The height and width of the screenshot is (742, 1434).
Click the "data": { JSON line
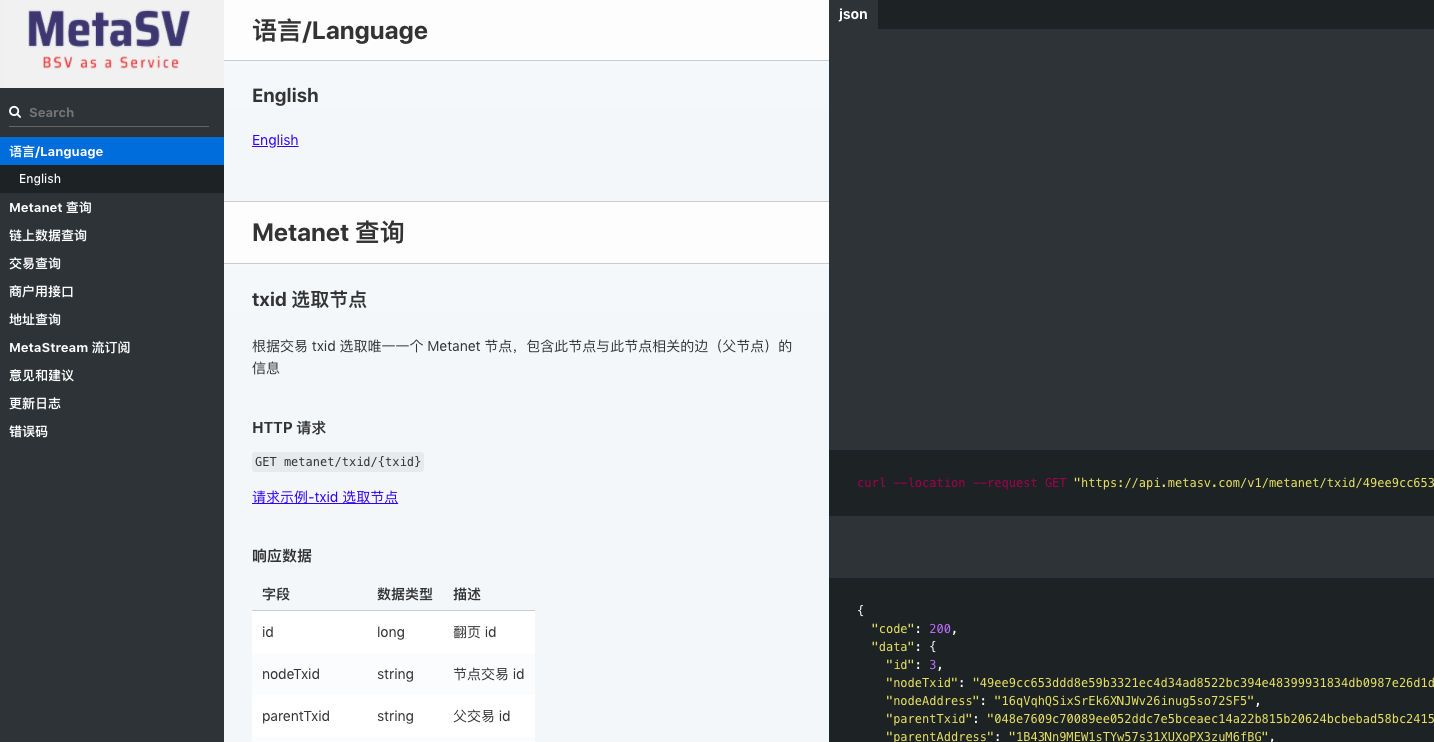coord(903,647)
